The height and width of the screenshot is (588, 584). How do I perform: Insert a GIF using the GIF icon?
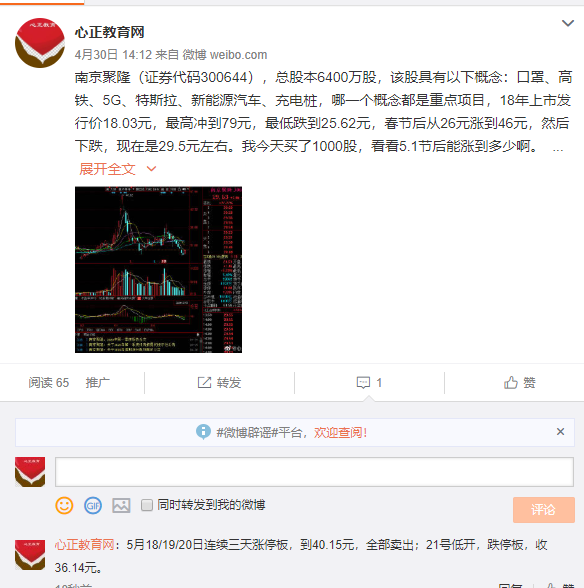pyautogui.click(x=93, y=506)
